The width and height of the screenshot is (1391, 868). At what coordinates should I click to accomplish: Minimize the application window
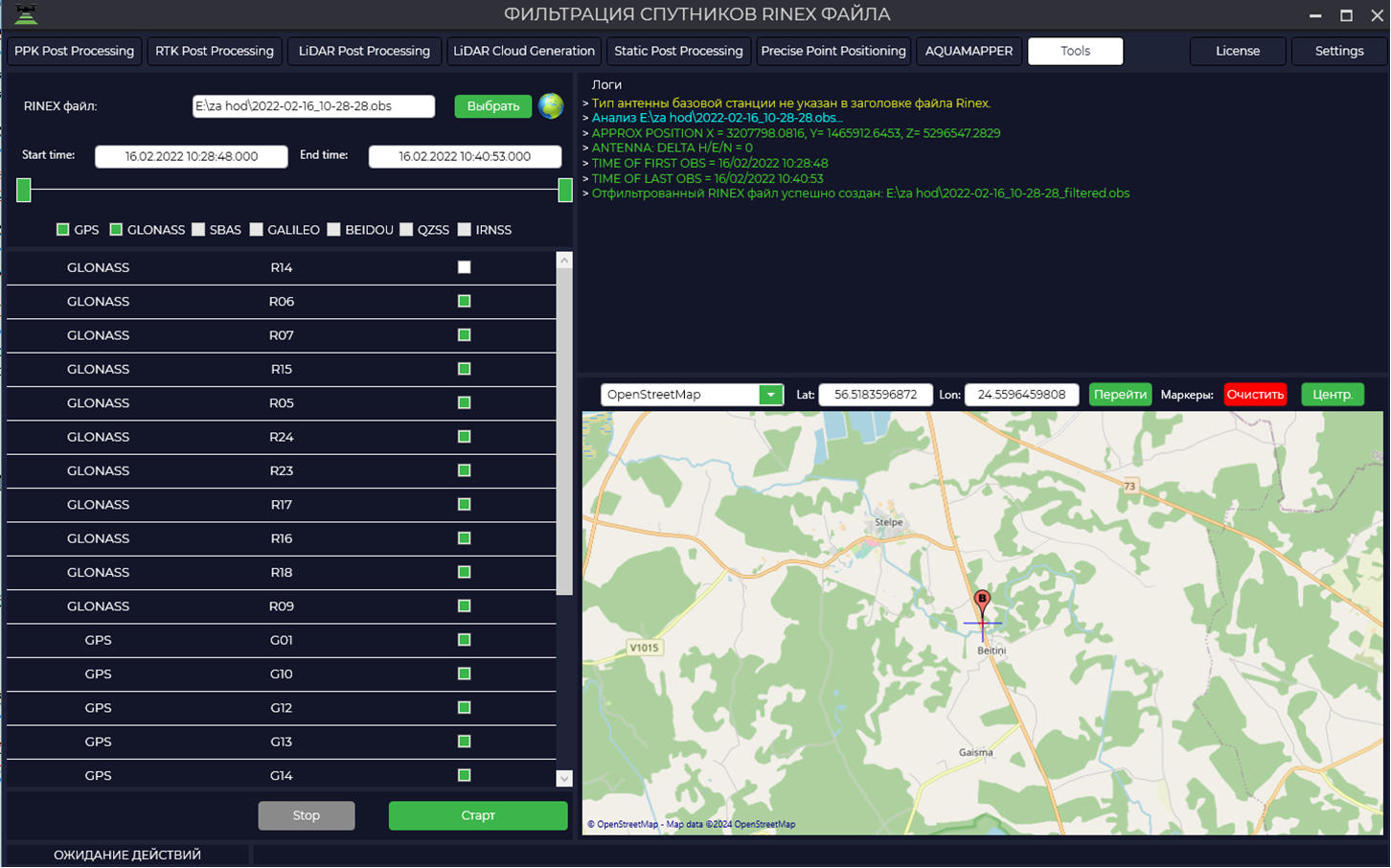[x=1315, y=15]
